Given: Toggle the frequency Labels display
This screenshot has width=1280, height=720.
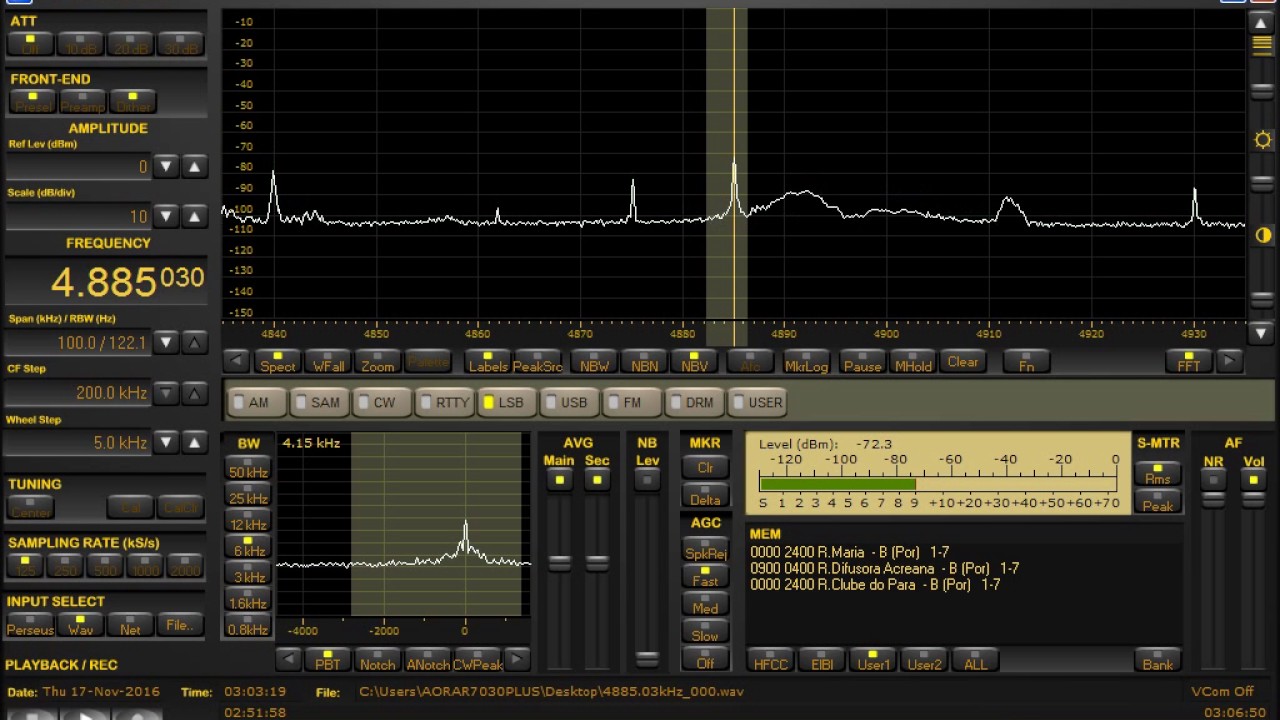Looking at the screenshot, I should pos(488,362).
